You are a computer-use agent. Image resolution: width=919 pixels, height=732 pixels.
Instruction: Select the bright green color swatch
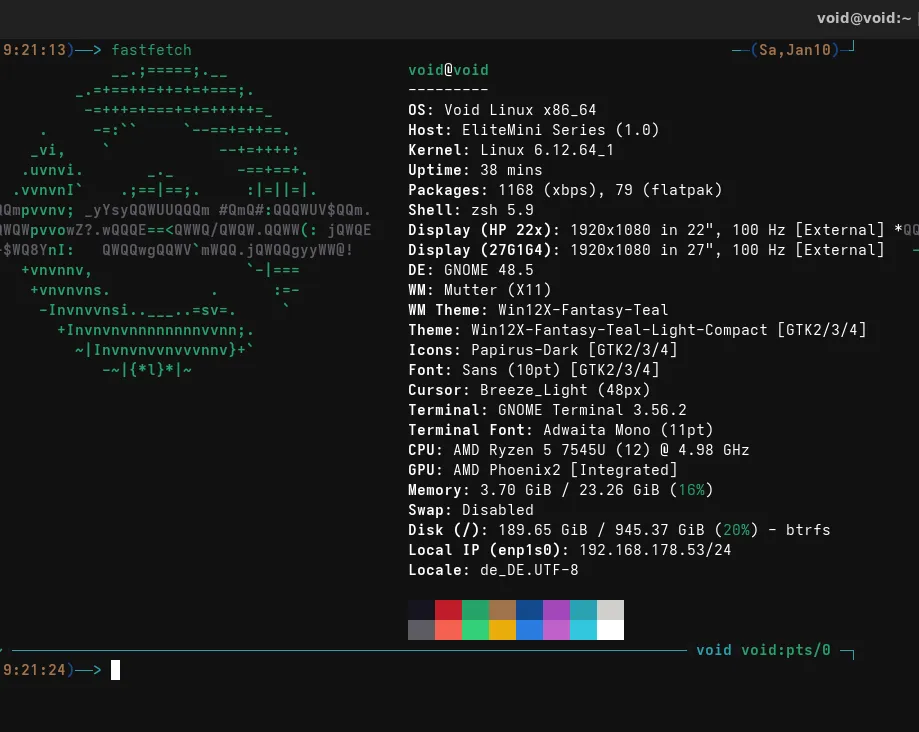pos(475,630)
